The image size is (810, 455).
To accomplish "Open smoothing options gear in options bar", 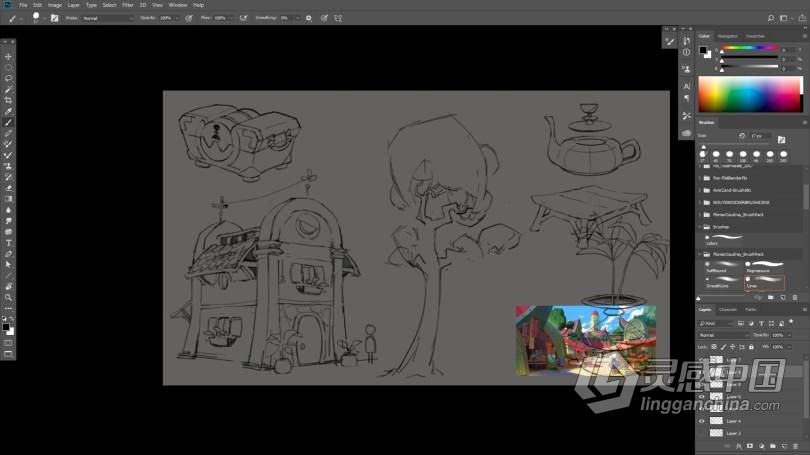I will click(x=308, y=18).
